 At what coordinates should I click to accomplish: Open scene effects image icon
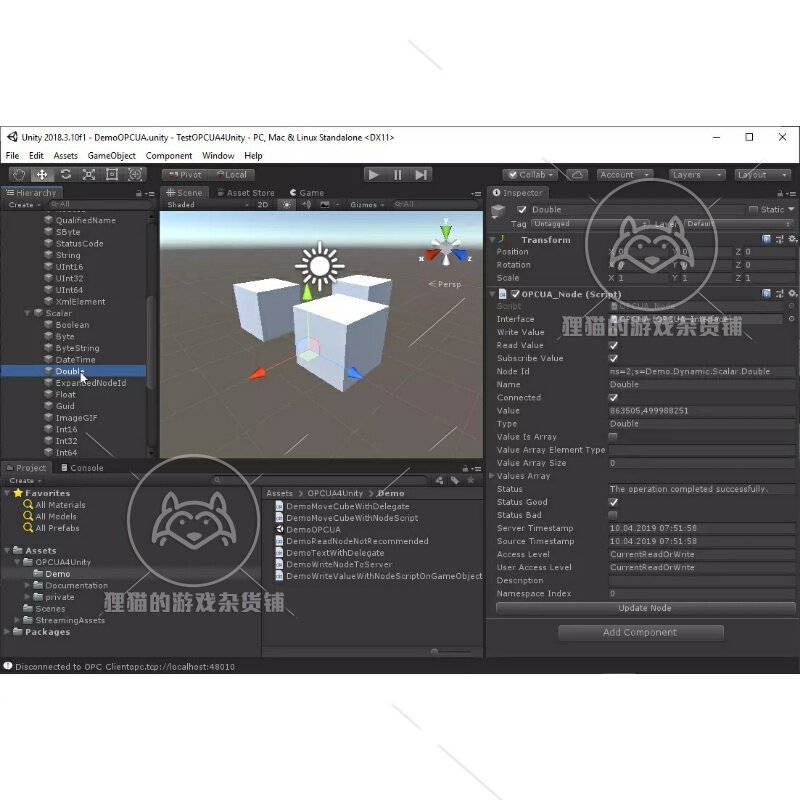pyautogui.click(x=324, y=205)
